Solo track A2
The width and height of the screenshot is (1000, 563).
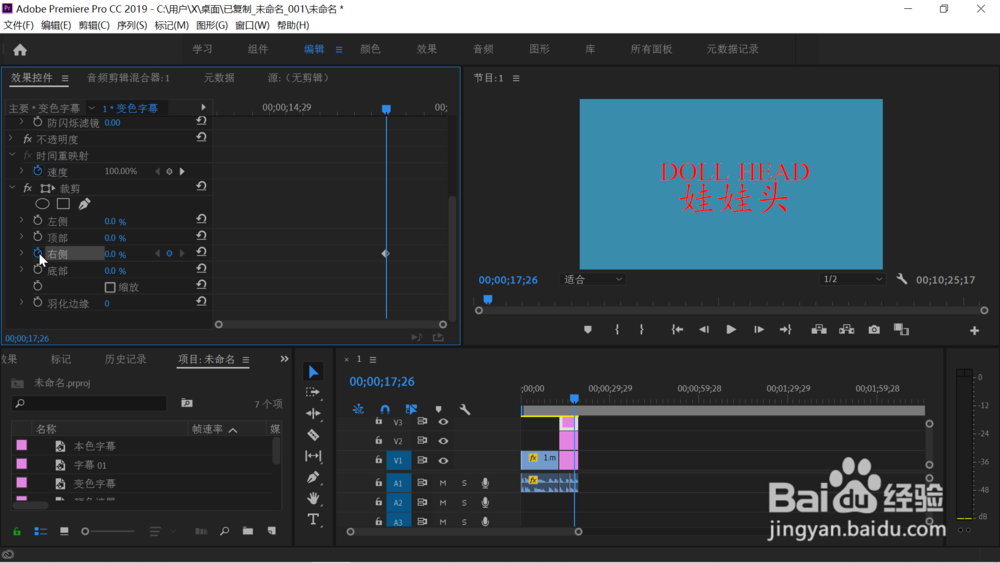(x=464, y=502)
